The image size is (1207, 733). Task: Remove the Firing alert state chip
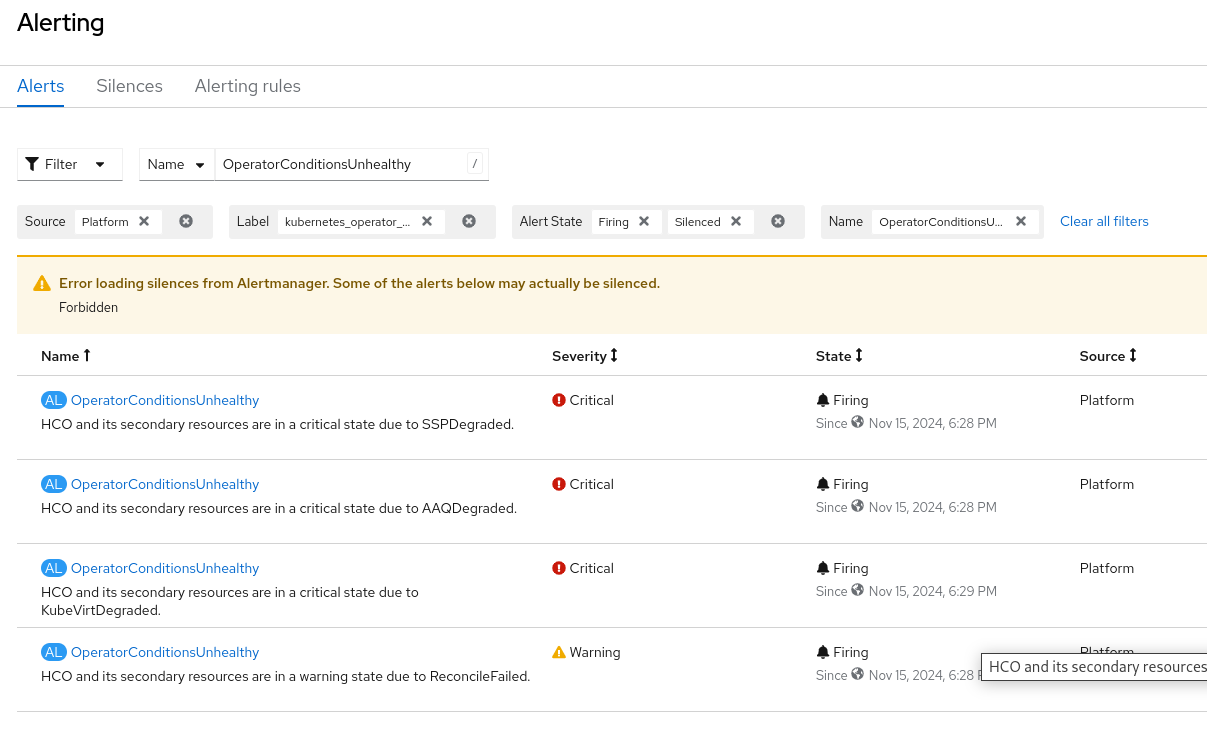click(x=644, y=221)
